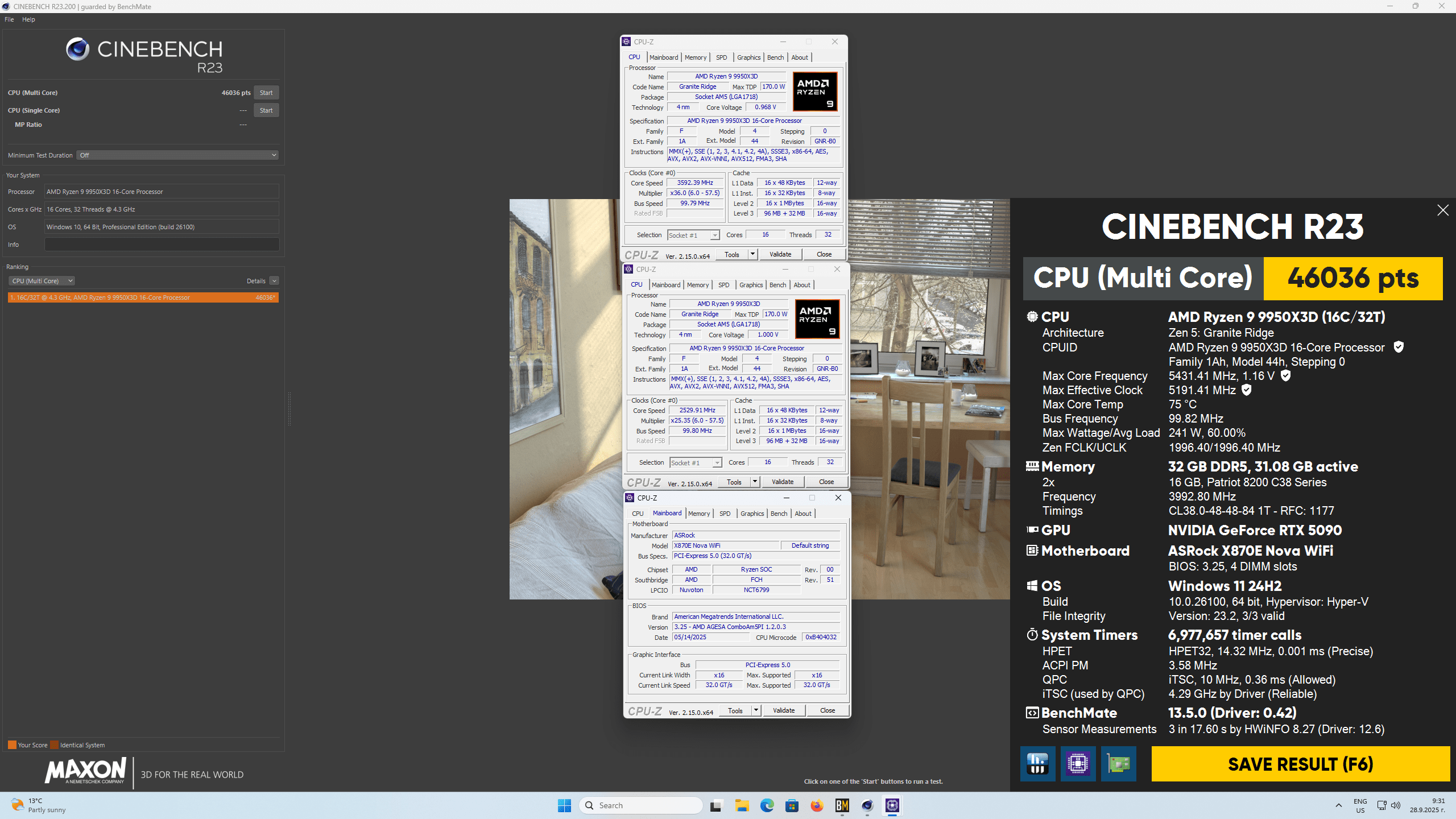1456x819 pixels.
Task: Switch to Memory tab in top CPU-Z window
Action: (x=695, y=57)
